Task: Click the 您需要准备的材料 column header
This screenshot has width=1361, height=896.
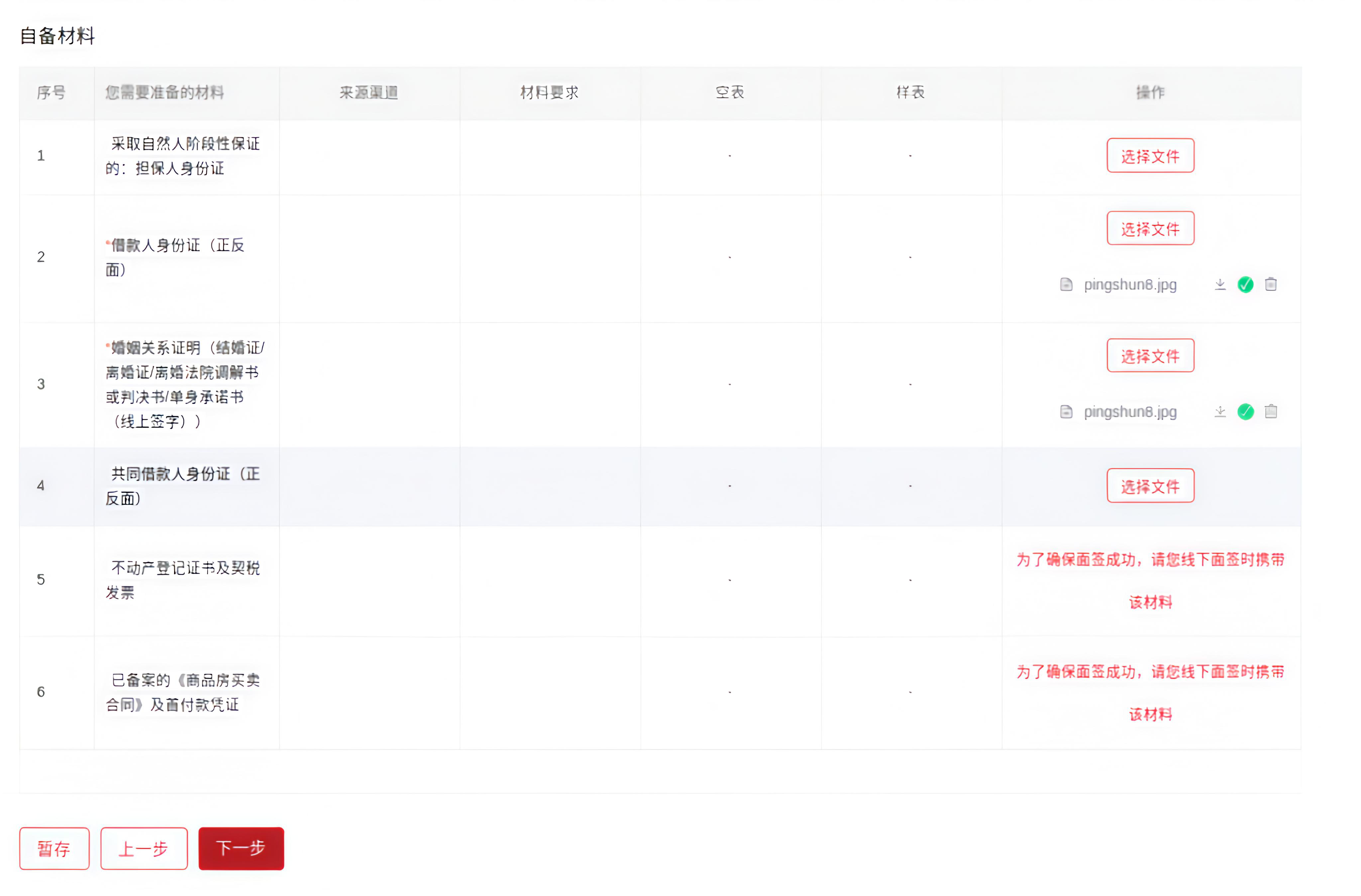Action: coord(165,93)
